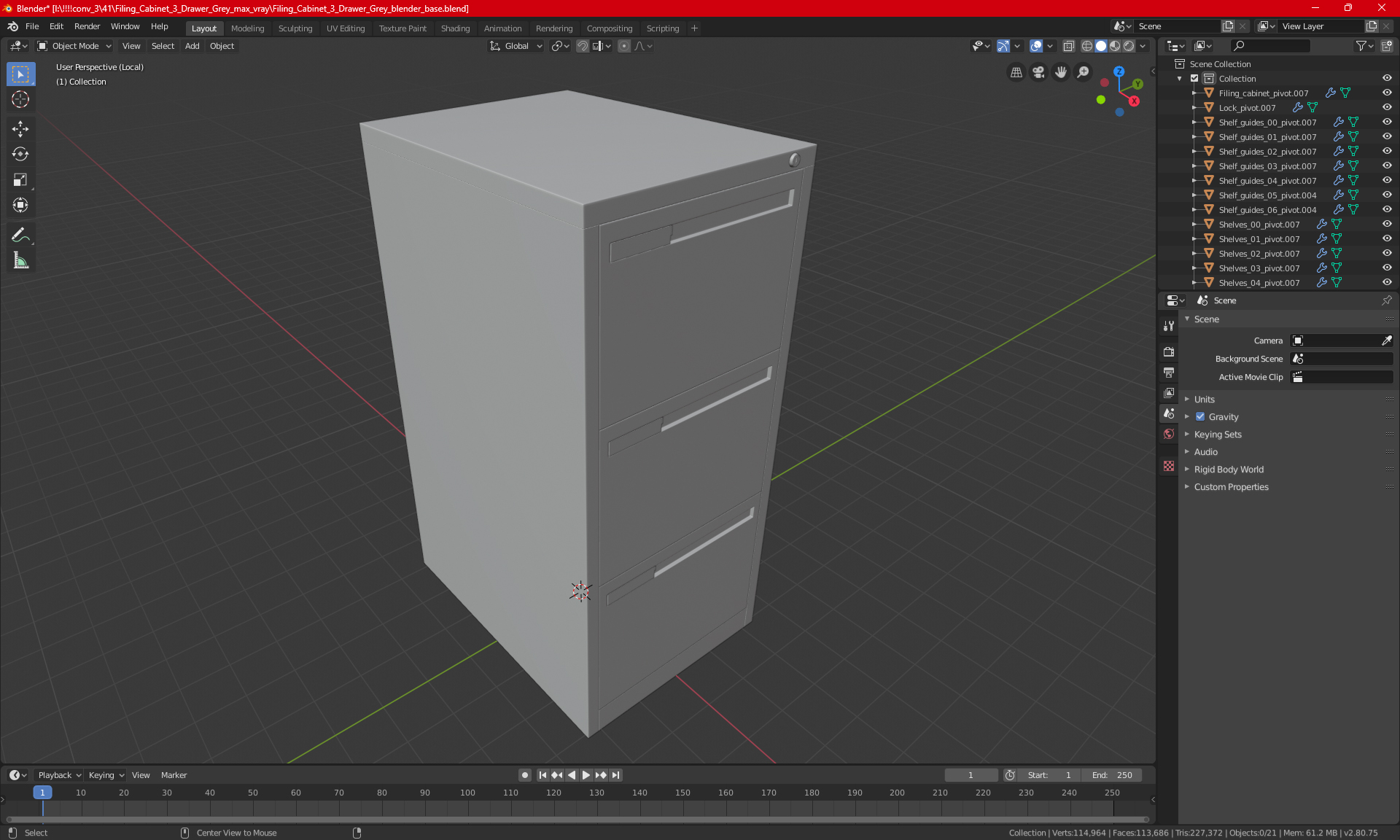Toggle visibility of Shelves_02_pivot.007
Image resolution: width=1400 pixels, height=840 pixels.
pyautogui.click(x=1387, y=254)
